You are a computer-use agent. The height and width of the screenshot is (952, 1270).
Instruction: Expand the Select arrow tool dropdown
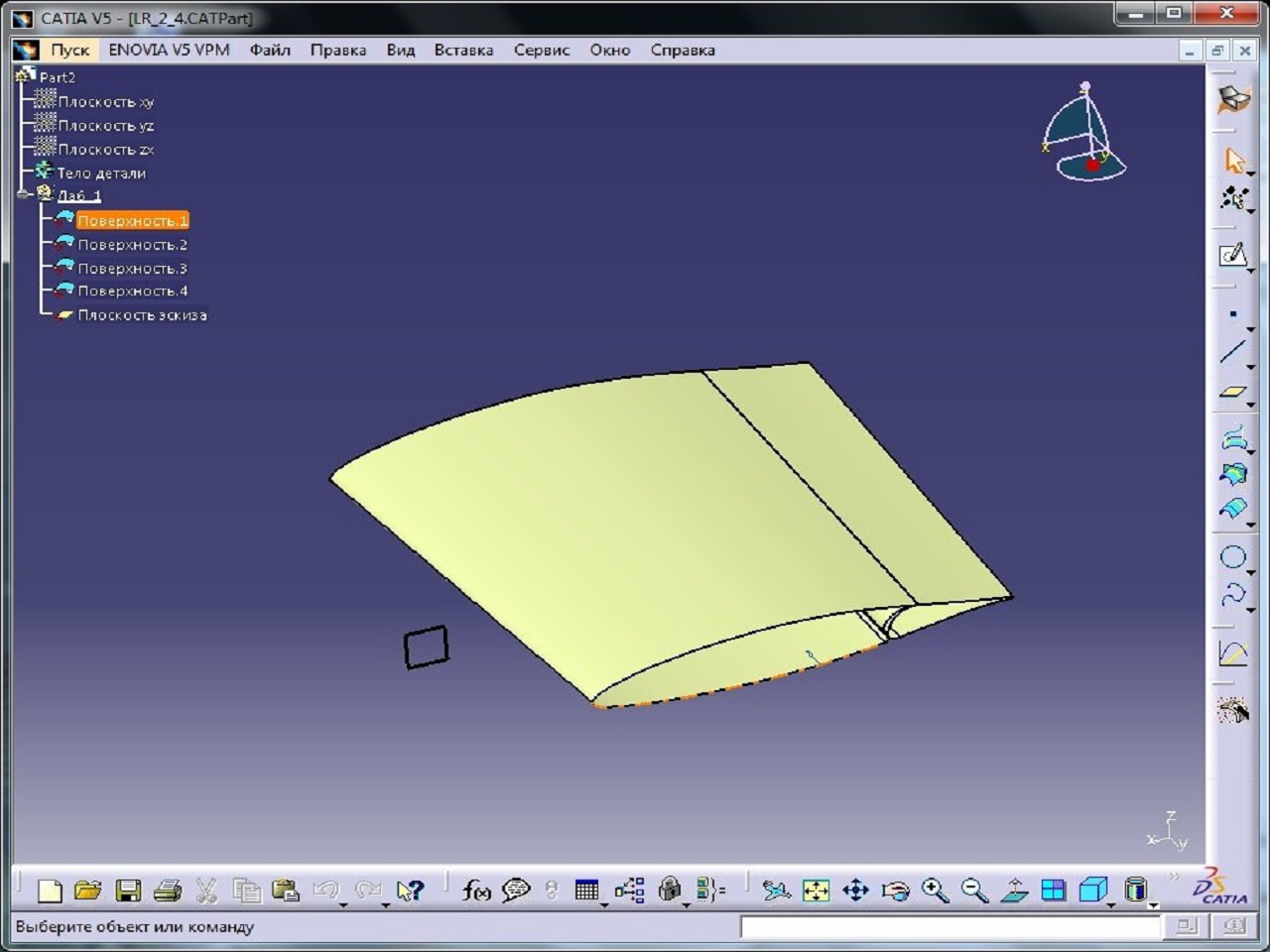1250,175
